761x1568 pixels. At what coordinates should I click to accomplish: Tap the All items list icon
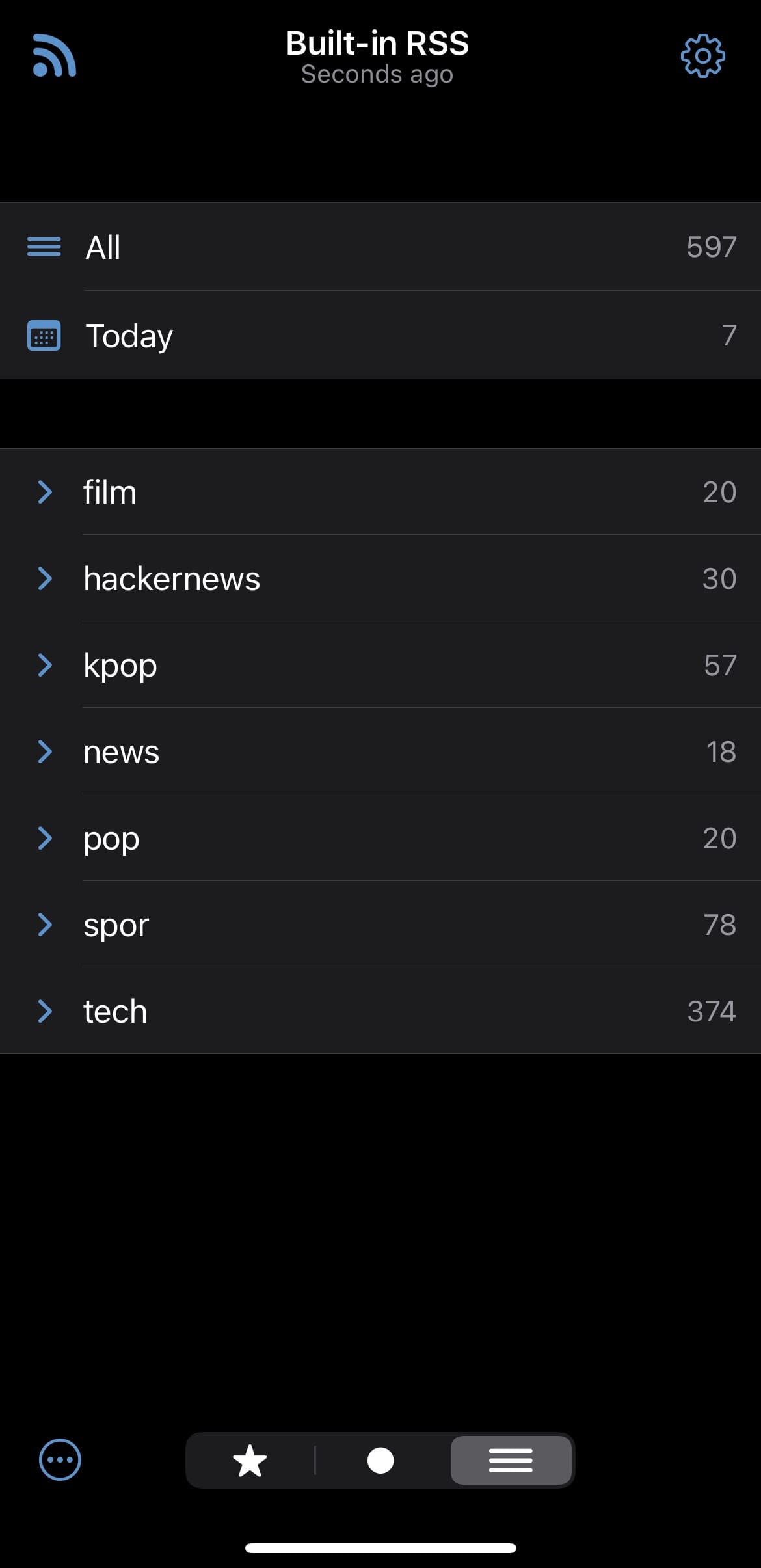point(44,247)
